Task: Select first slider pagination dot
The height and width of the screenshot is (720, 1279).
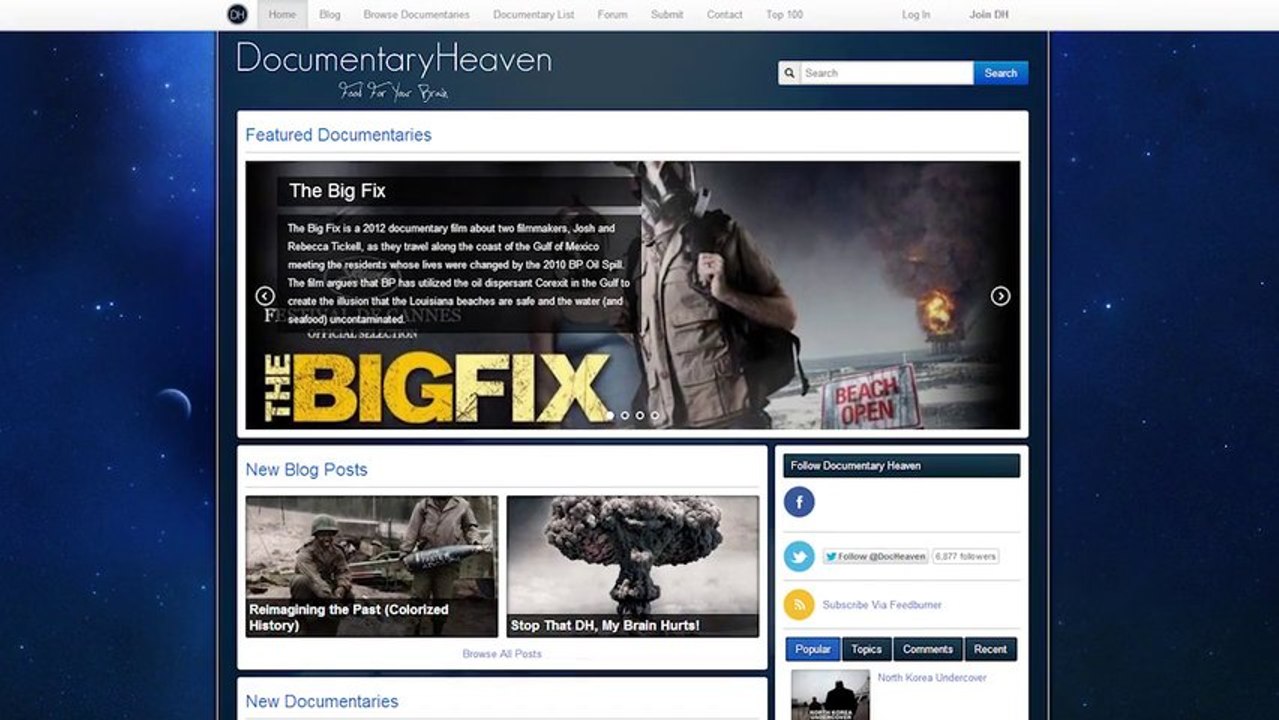Action: click(610, 415)
